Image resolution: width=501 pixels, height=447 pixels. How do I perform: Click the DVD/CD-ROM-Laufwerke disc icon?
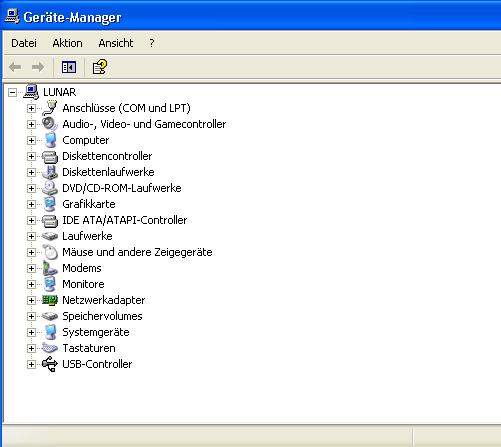[x=50, y=188]
